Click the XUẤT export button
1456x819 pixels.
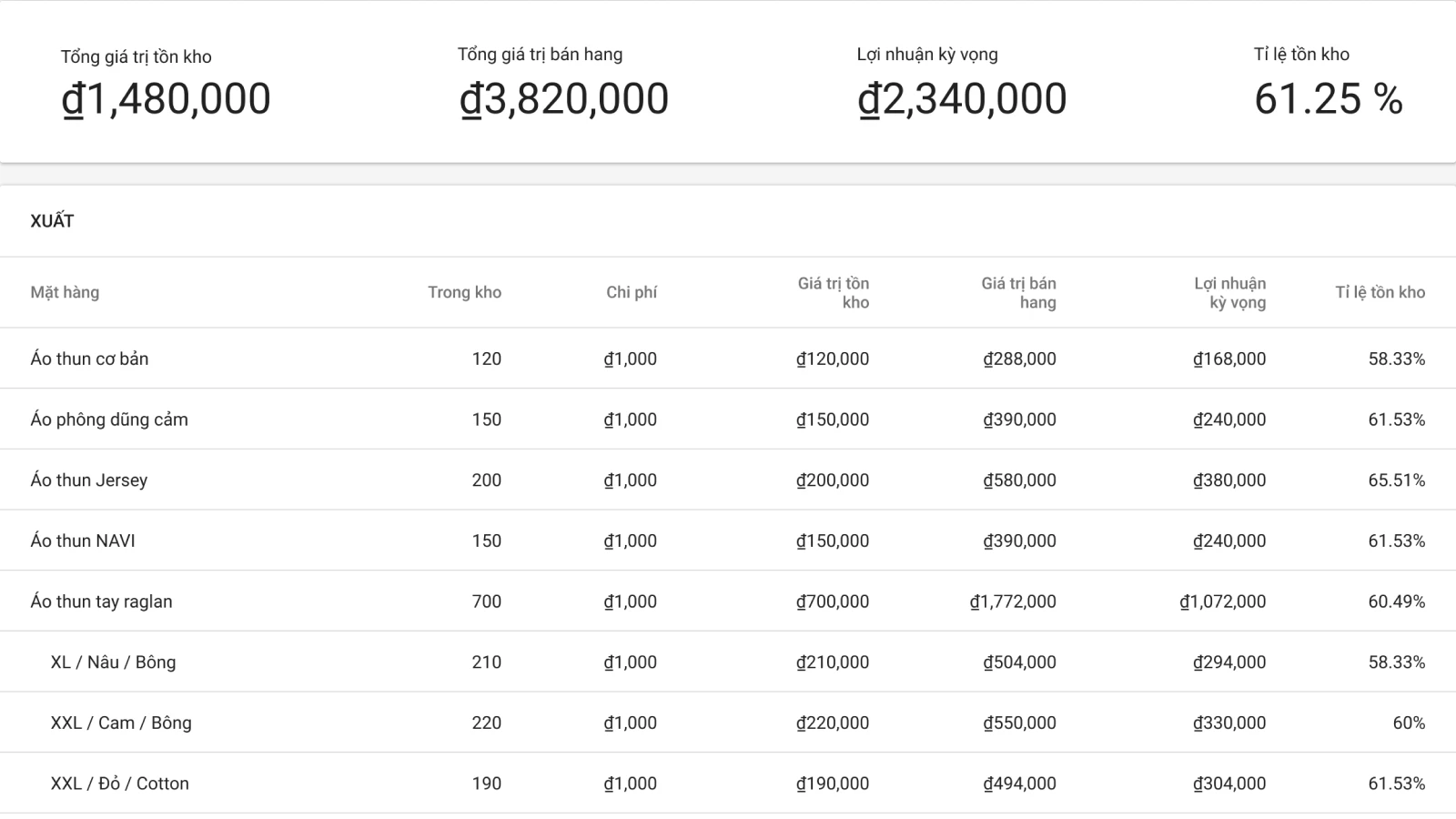click(52, 221)
